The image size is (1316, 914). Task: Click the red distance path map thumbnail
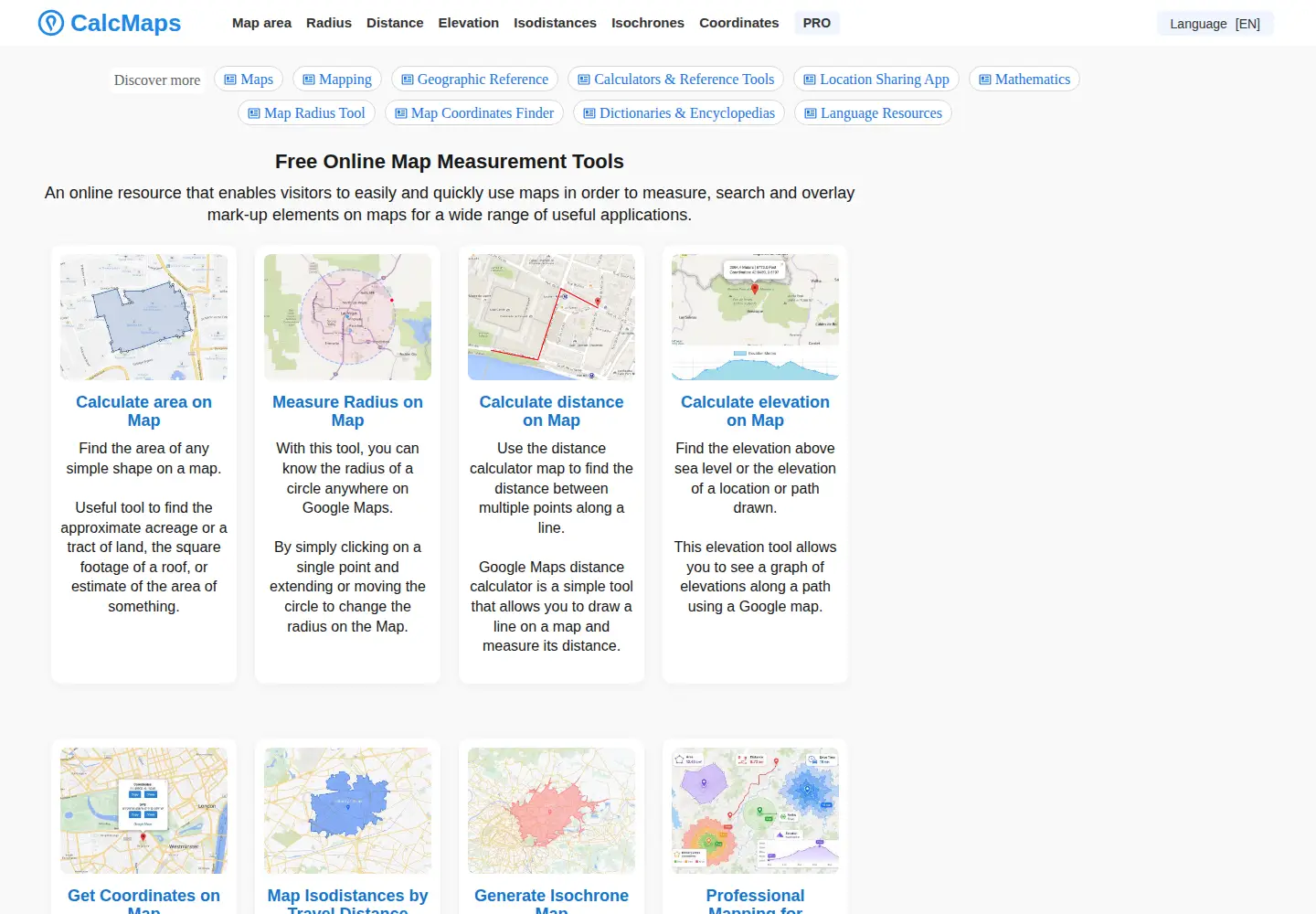(x=551, y=317)
